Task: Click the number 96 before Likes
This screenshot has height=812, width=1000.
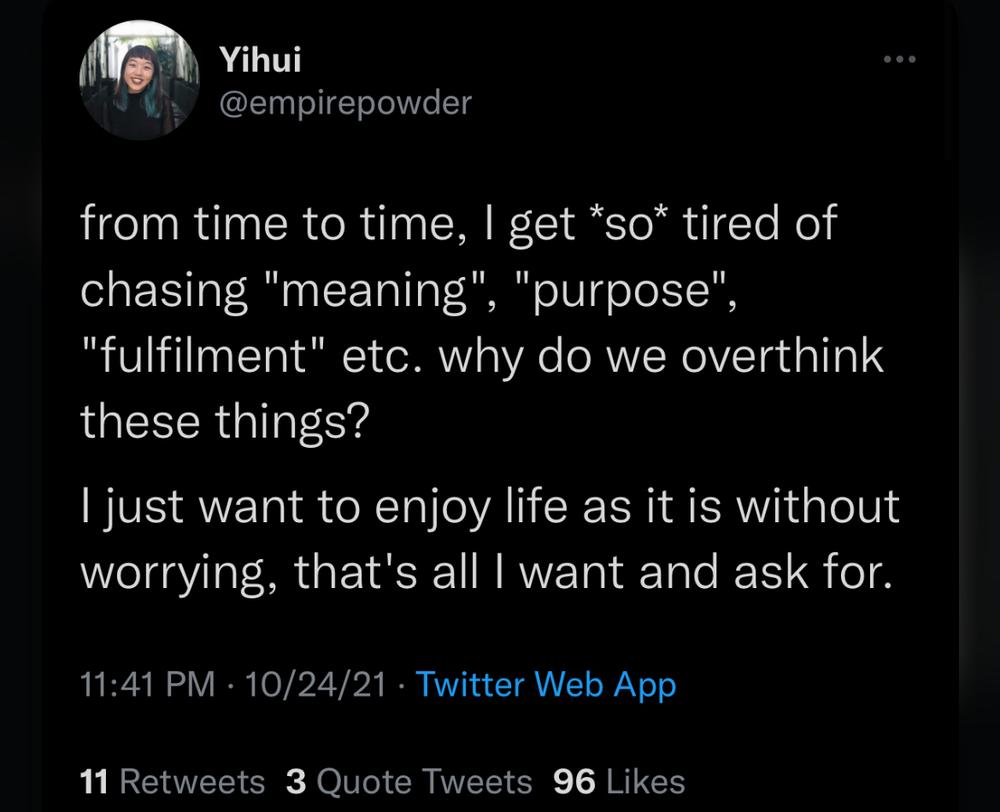Action: [574, 782]
